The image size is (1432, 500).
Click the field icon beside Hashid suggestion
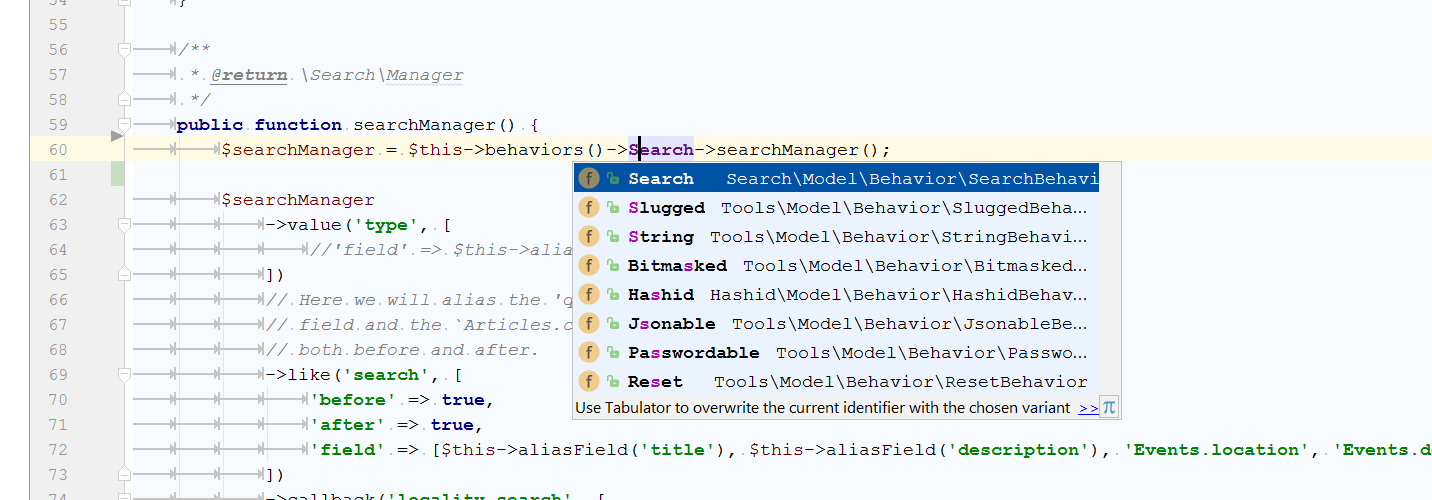click(589, 295)
